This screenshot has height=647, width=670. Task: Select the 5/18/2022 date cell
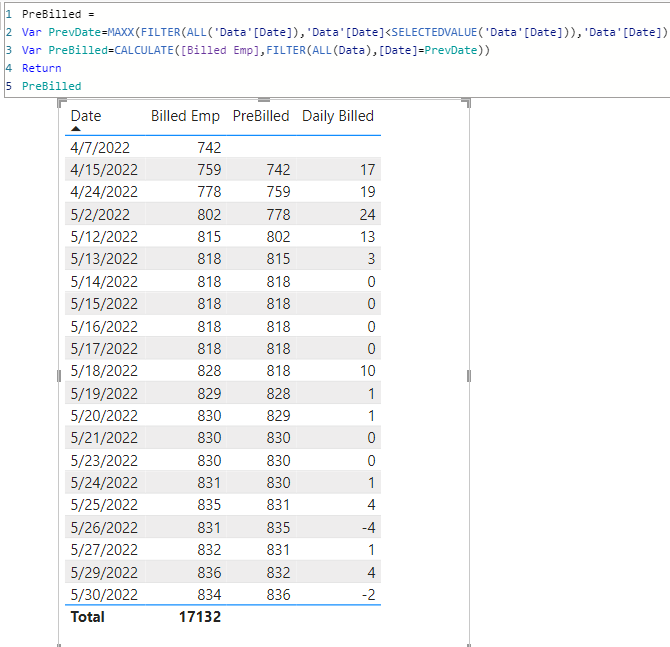pyautogui.click(x=104, y=371)
